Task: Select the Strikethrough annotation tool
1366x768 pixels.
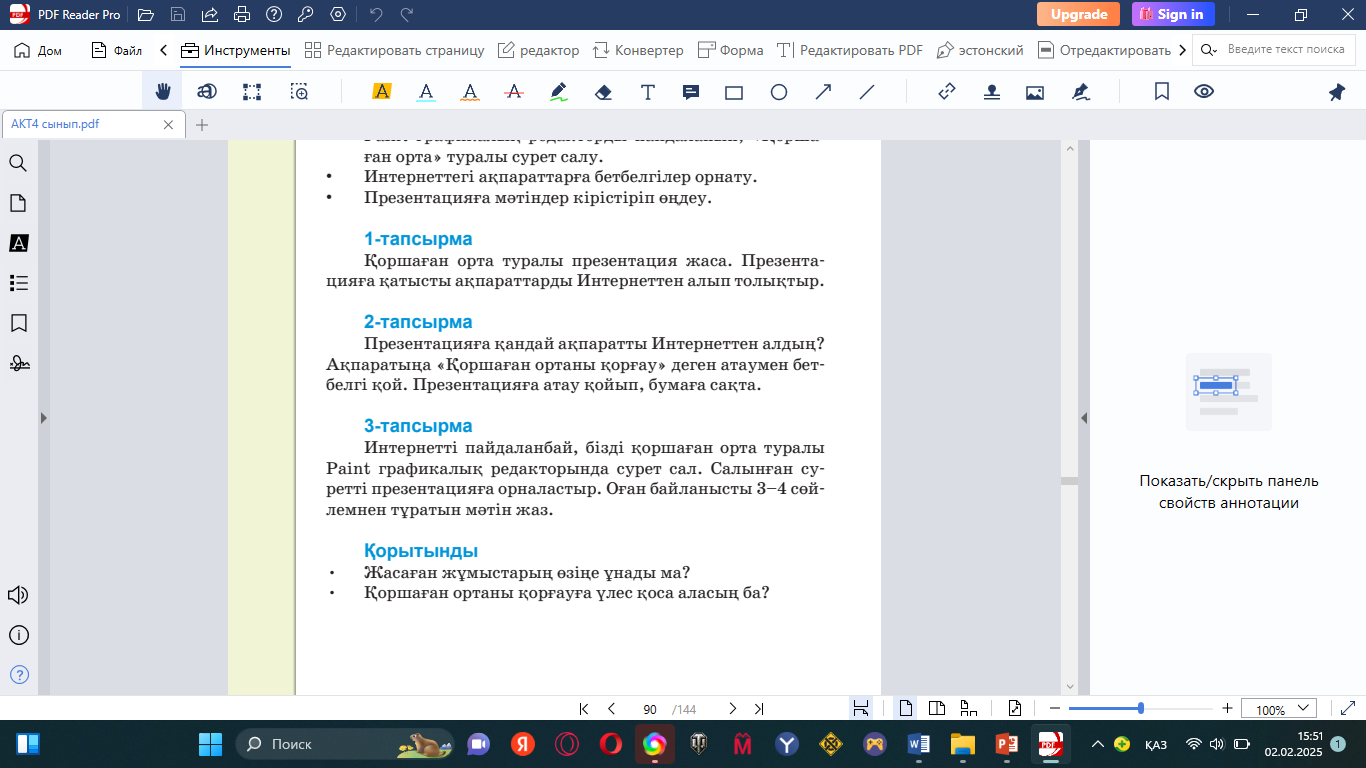Action: coord(514,92)
